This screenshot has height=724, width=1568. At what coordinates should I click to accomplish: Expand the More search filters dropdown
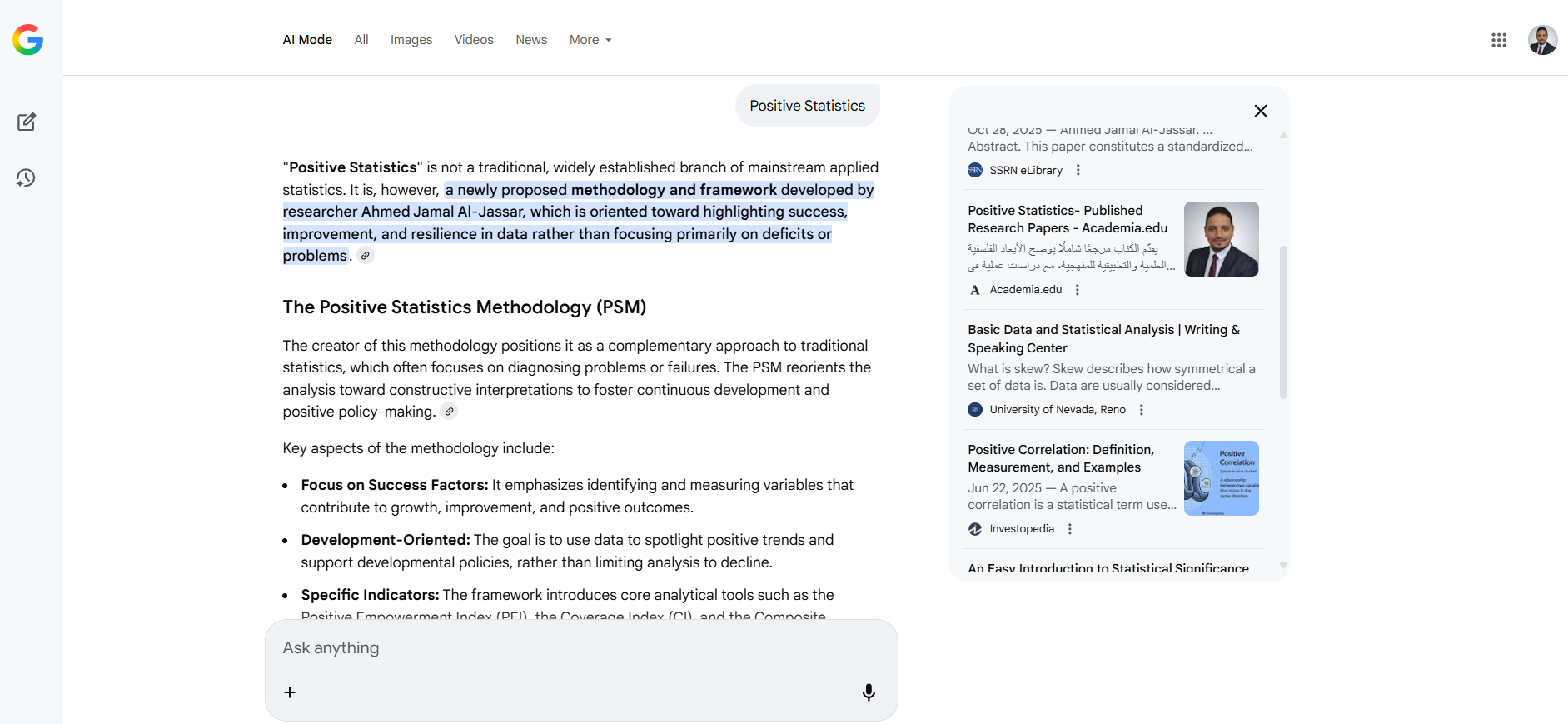pos(590,40)
